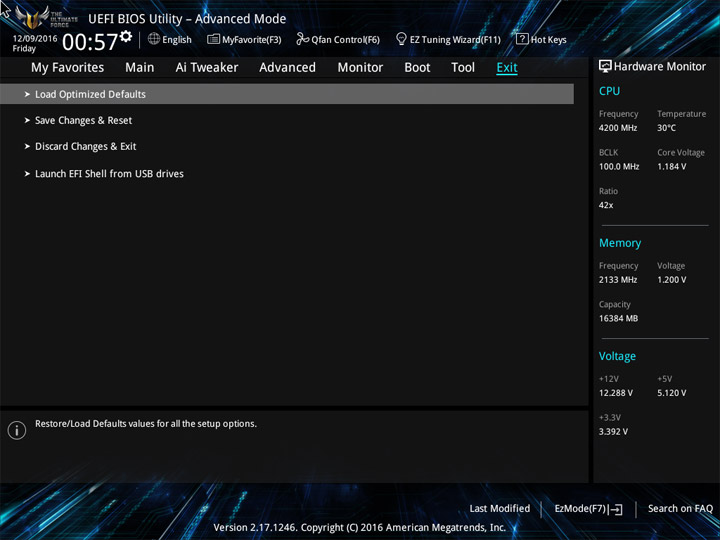Open MyFavorite(F3) list icon
Screen dimensions: 720x540
213,39
